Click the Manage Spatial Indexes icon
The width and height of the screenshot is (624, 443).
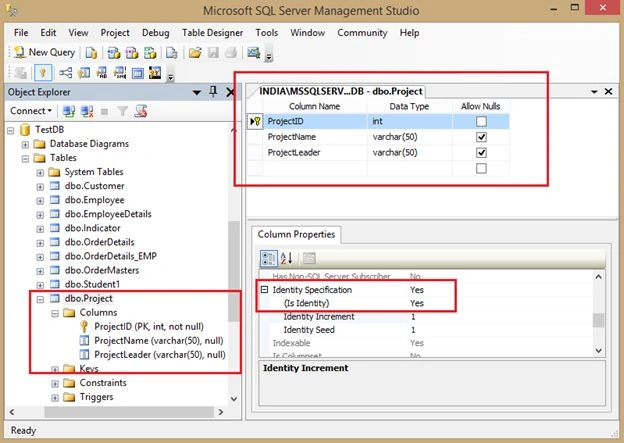tap(155, 73)
